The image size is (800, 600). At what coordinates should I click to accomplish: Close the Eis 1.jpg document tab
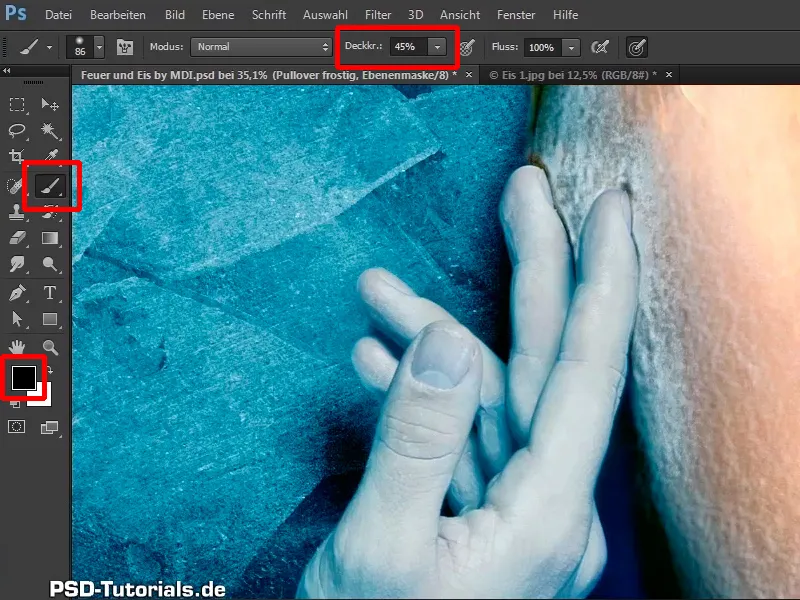click(x=669, y=75)
